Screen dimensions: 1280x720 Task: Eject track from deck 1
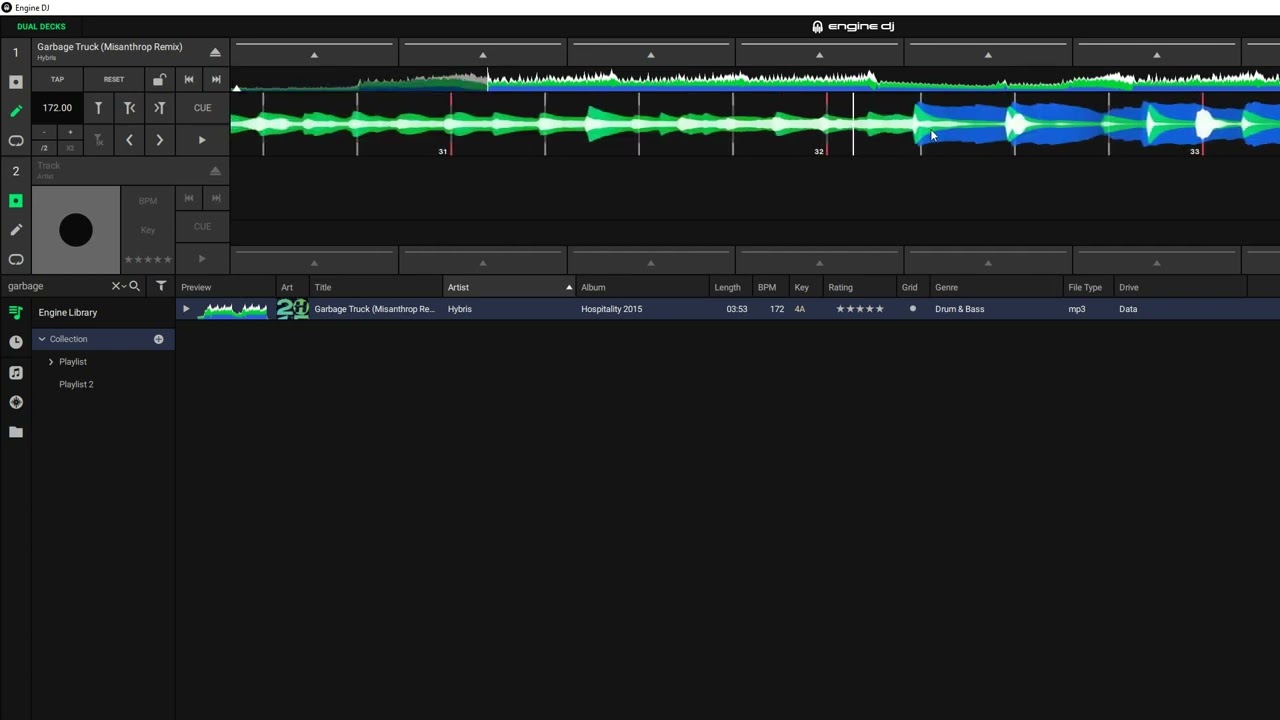click(x=215, y=52)
